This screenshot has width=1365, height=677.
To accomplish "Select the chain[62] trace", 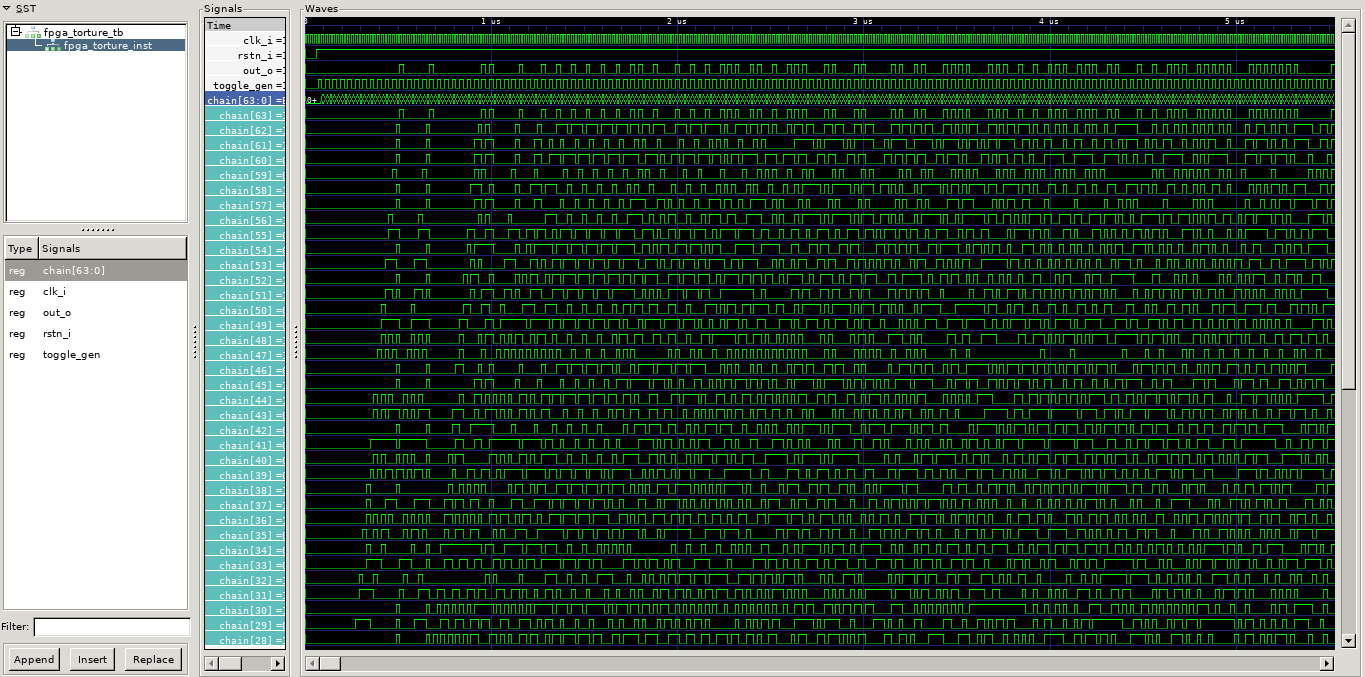I will pyautogui.click(x=245, y=130).
